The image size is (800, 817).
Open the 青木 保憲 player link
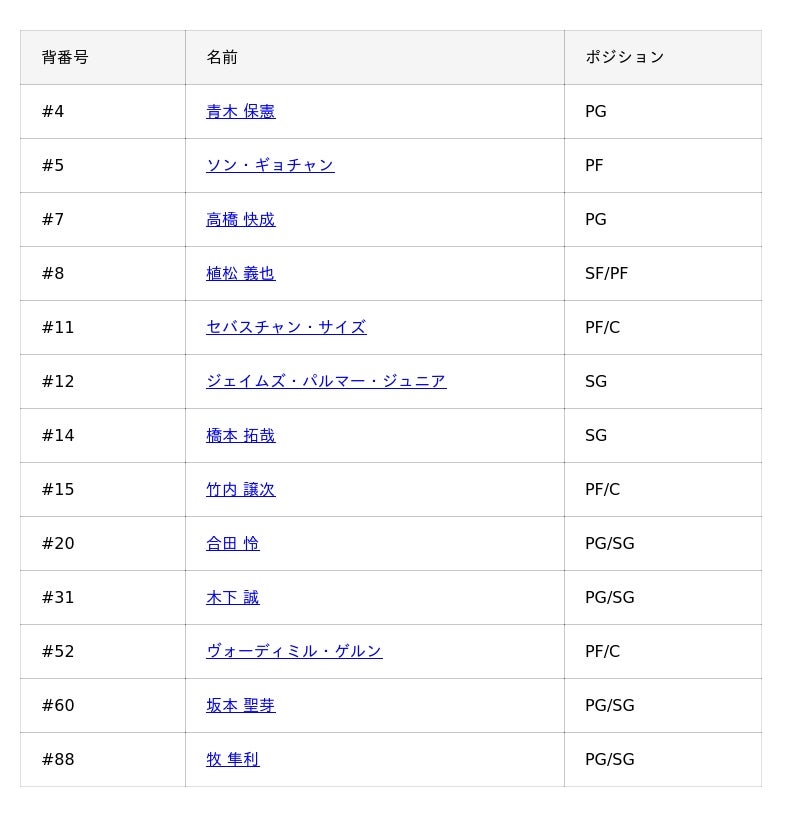pos(240,112)
